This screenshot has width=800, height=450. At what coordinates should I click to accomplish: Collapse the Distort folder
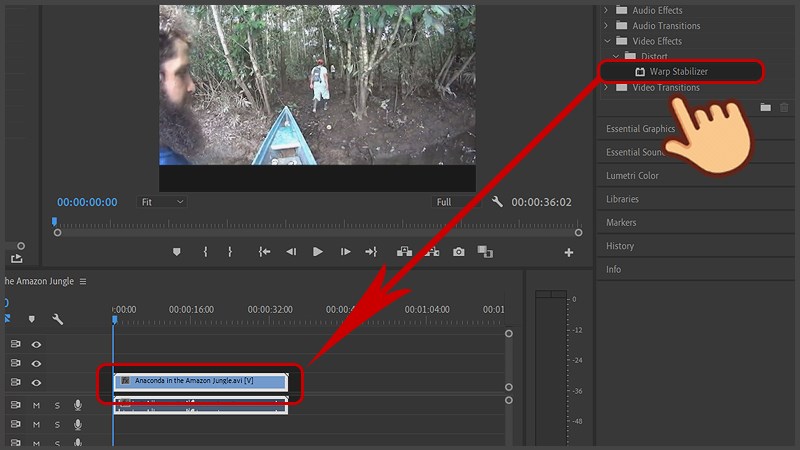[616, 56]
